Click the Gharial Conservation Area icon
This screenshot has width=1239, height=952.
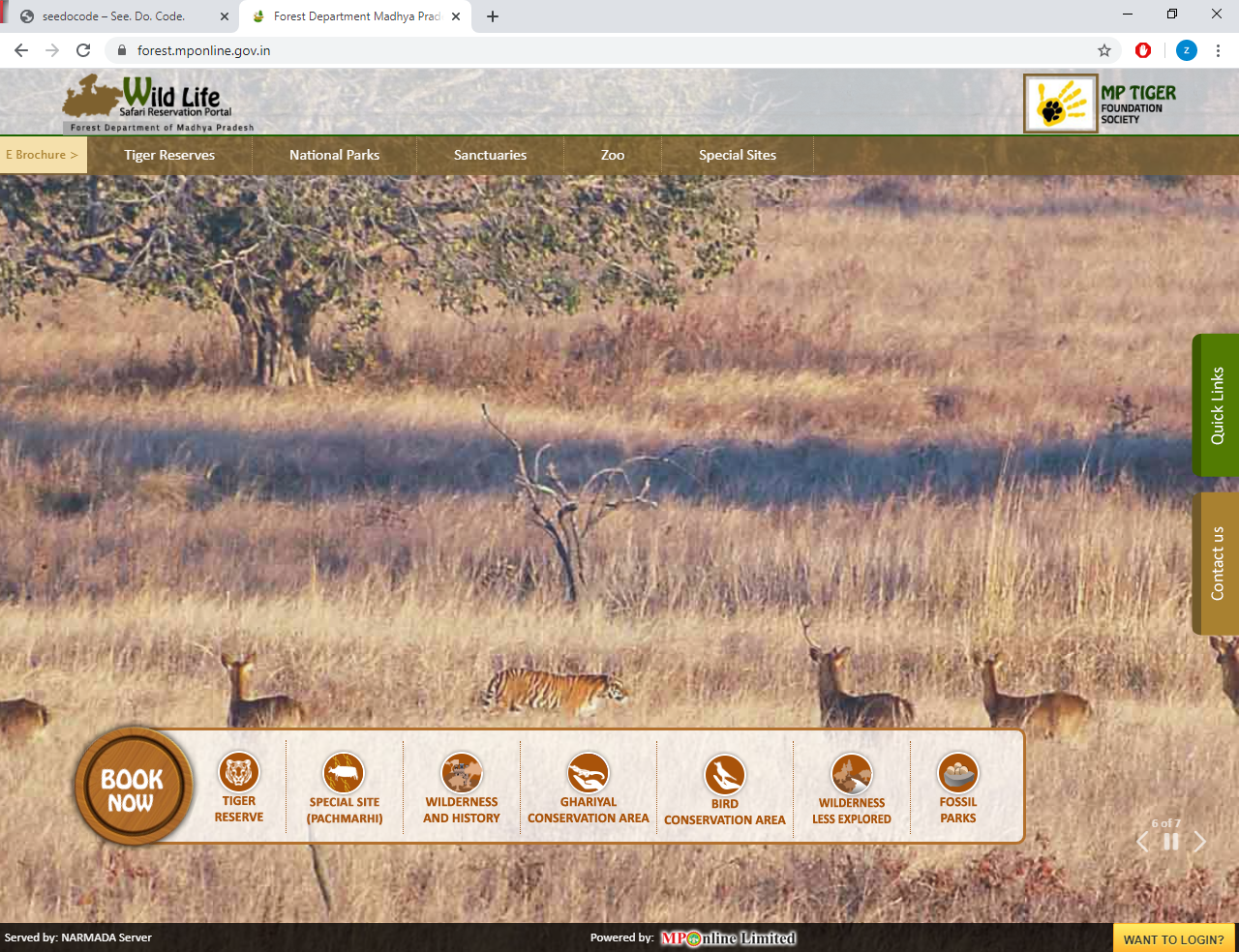point(589,773)
